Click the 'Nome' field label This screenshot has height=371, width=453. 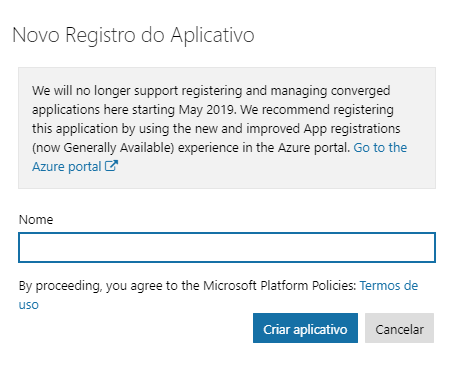click(36, 220)
